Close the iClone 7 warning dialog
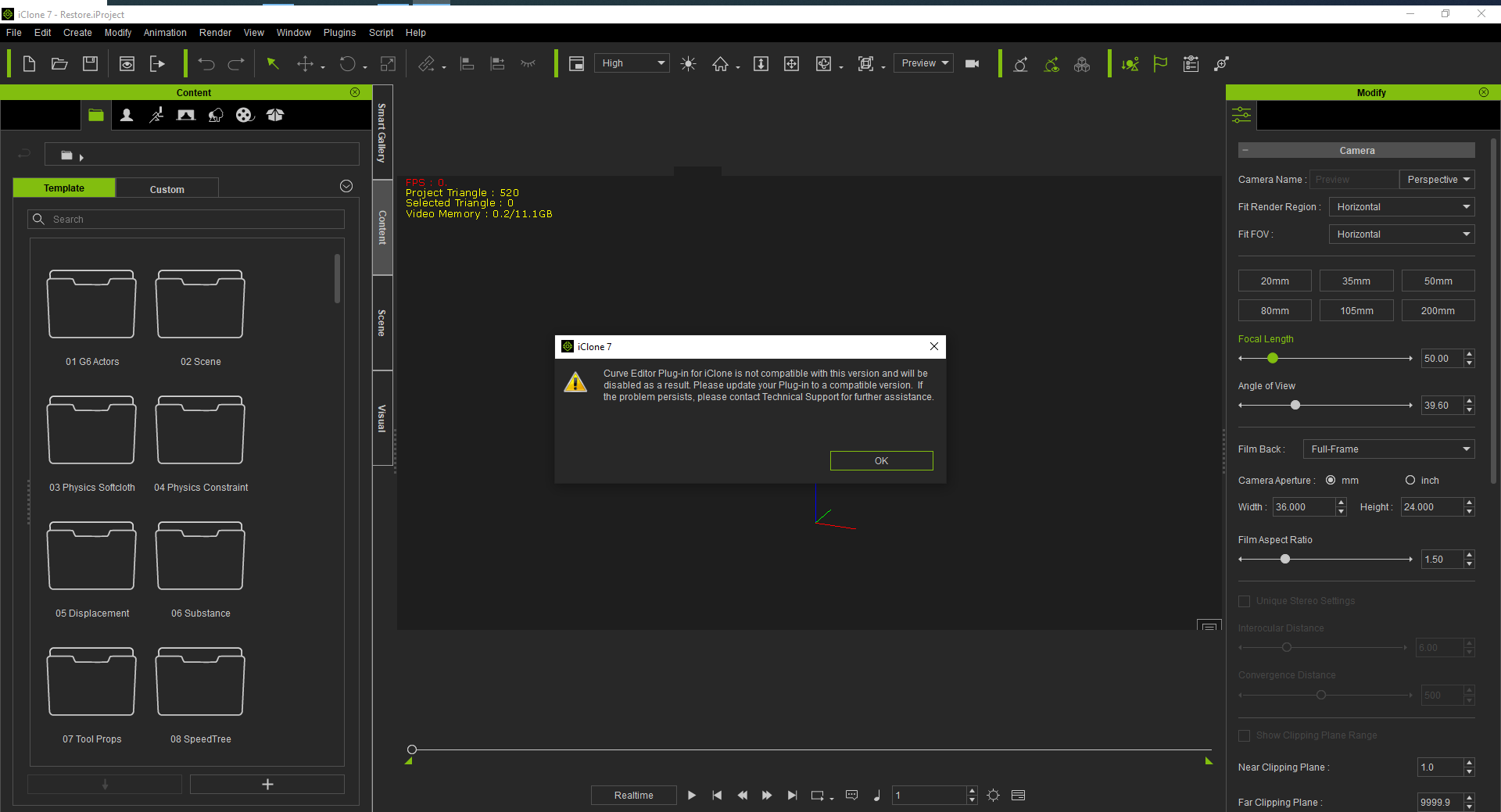1501x812 pixels. (x=933, y=347)
